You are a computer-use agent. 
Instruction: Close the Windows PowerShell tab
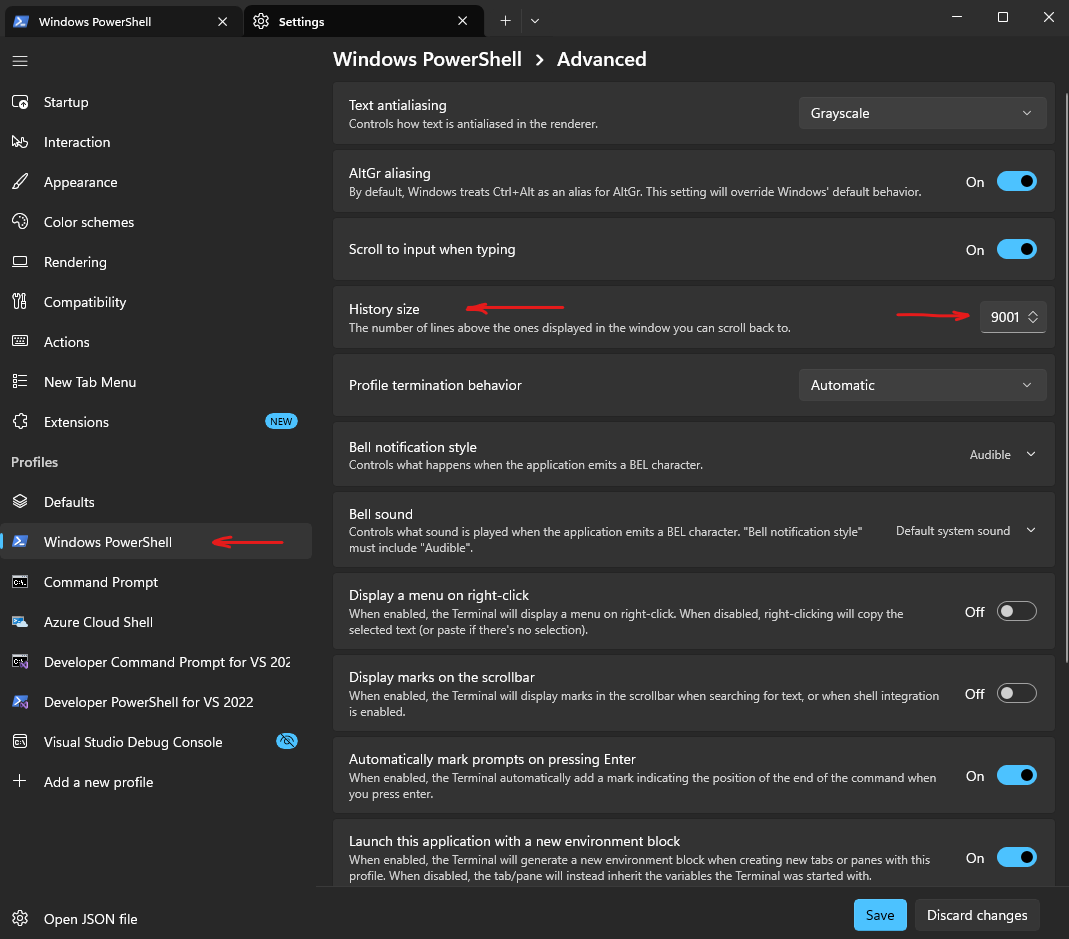tap(222, 21)
